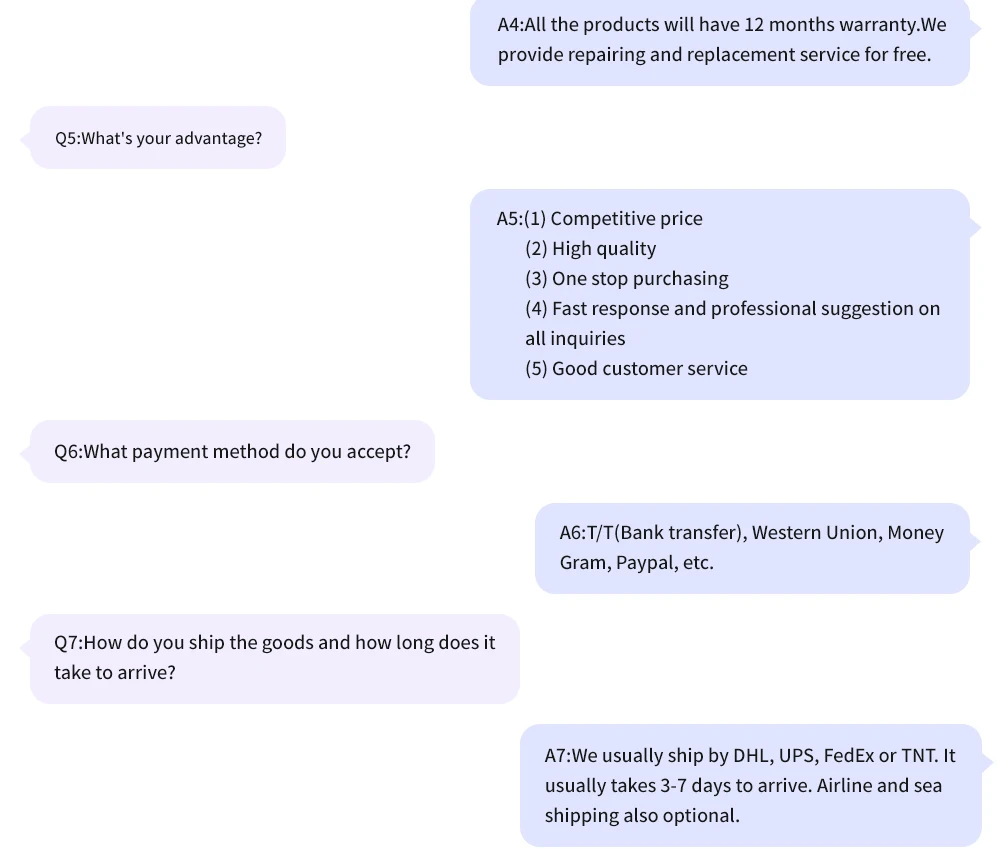Select "shipping also optional" text in A7
The width and height of the screenshot is (1000, 867).
pyautogui.click(x=641, y=816)
